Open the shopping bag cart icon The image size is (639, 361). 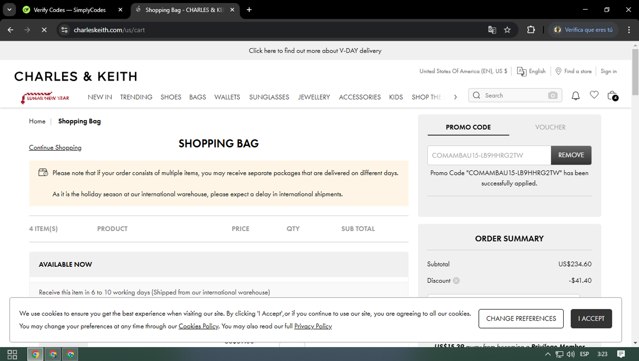[613, 96]
